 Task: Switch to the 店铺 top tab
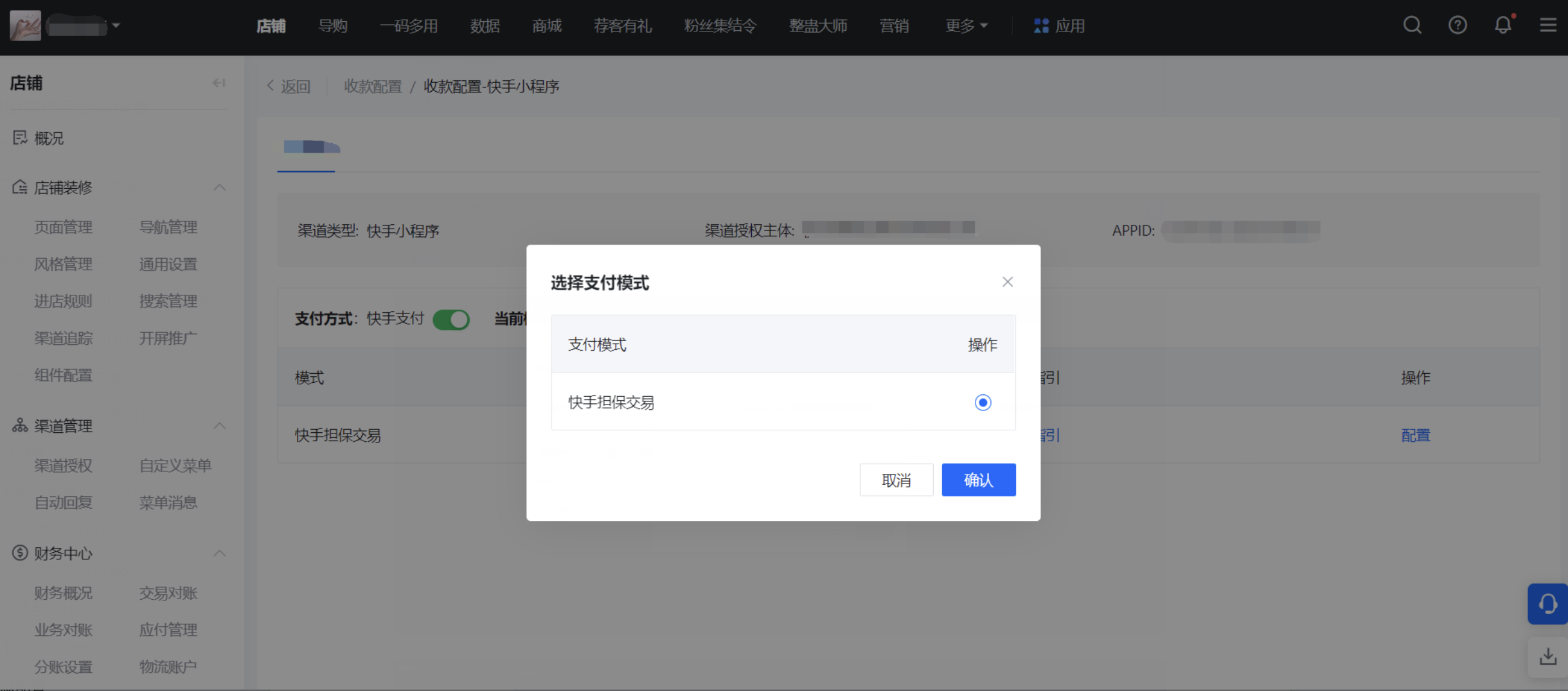pos(271,26)
